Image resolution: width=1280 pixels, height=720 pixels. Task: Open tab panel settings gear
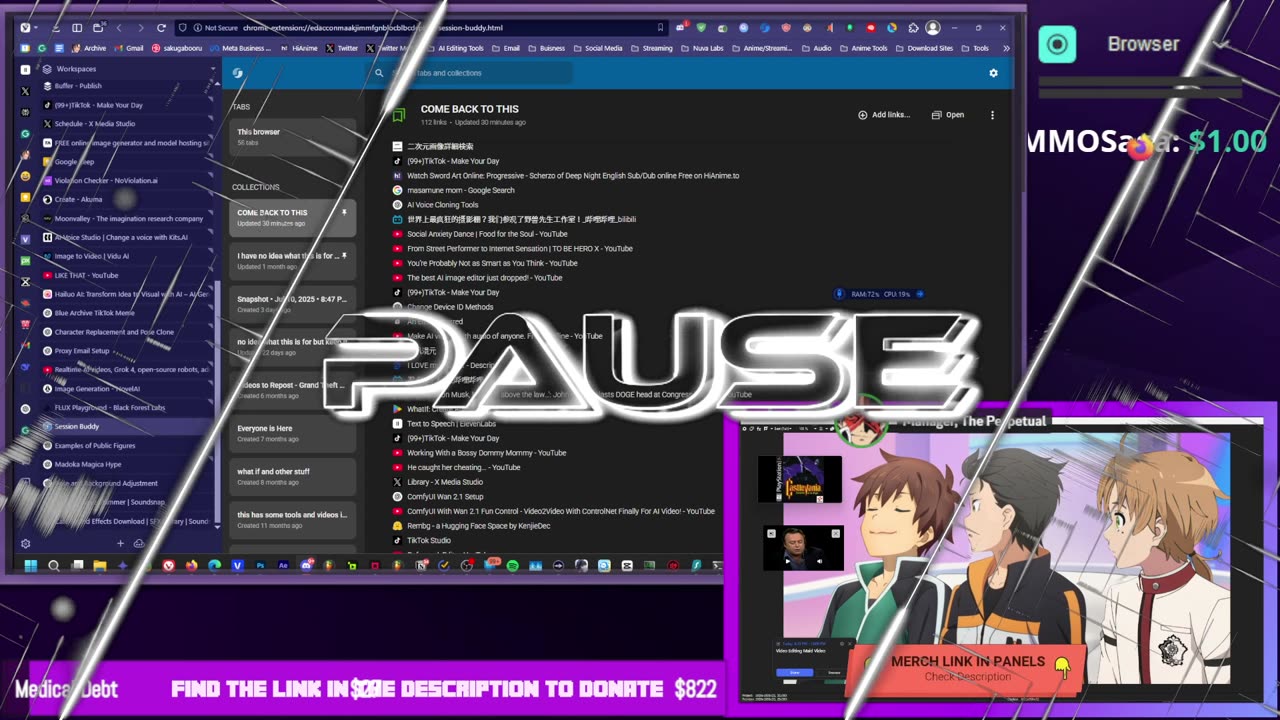26,544
